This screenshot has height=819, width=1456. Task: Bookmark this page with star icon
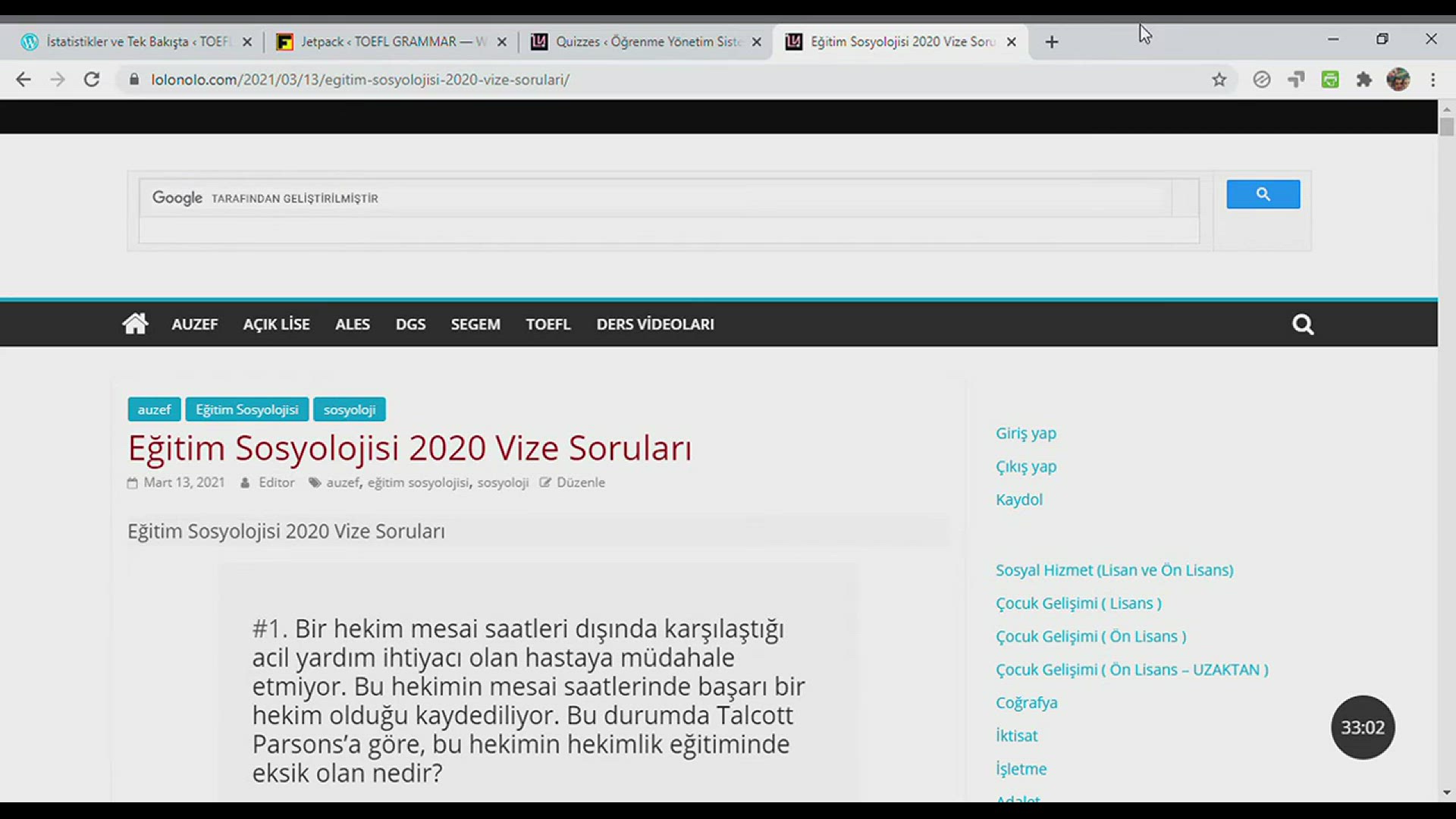pyautogui.click(x=1219, y=80)
